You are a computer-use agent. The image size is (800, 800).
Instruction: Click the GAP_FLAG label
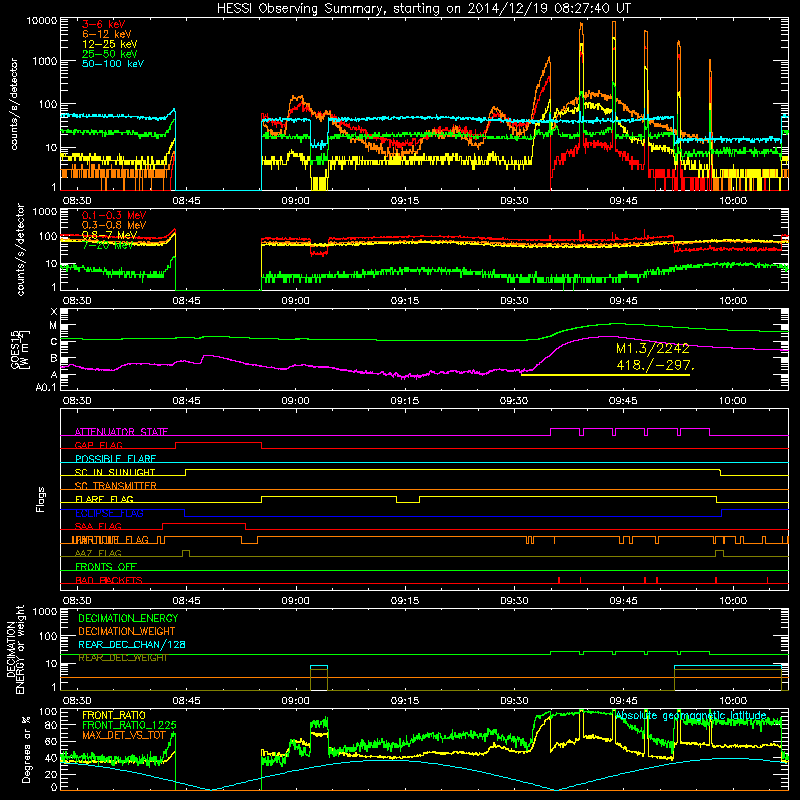point(98,445)
